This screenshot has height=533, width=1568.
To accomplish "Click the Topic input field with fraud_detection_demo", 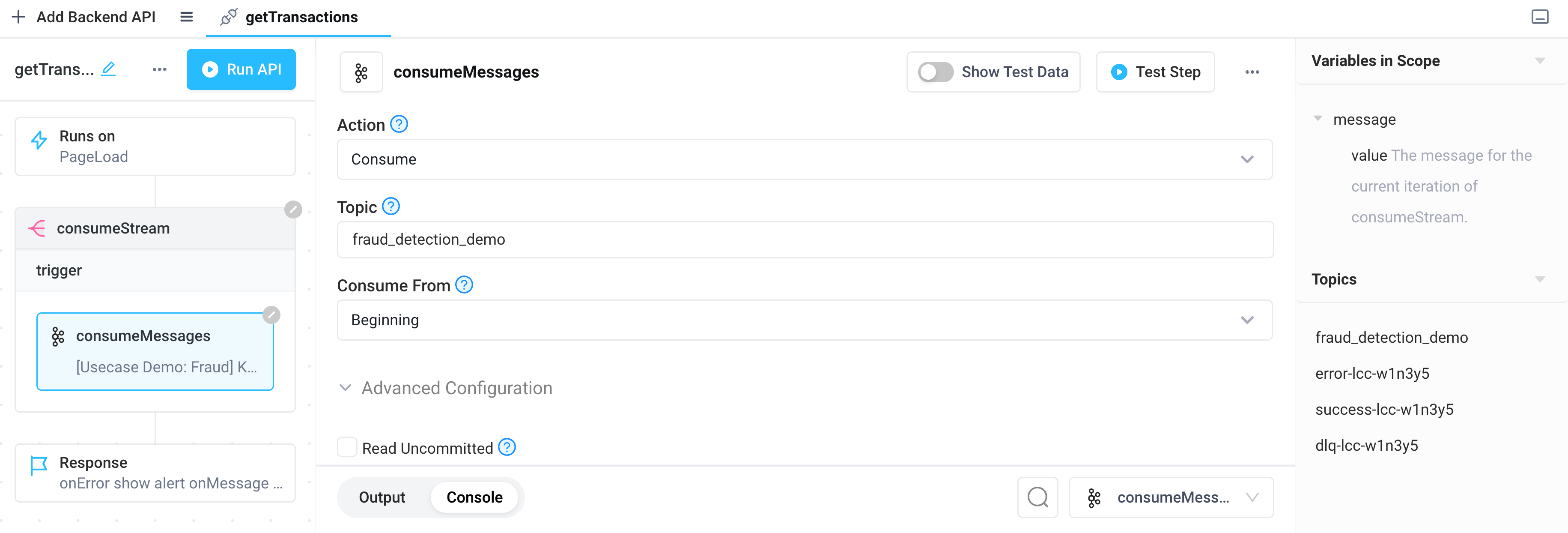I will click(x=805, y=240).
